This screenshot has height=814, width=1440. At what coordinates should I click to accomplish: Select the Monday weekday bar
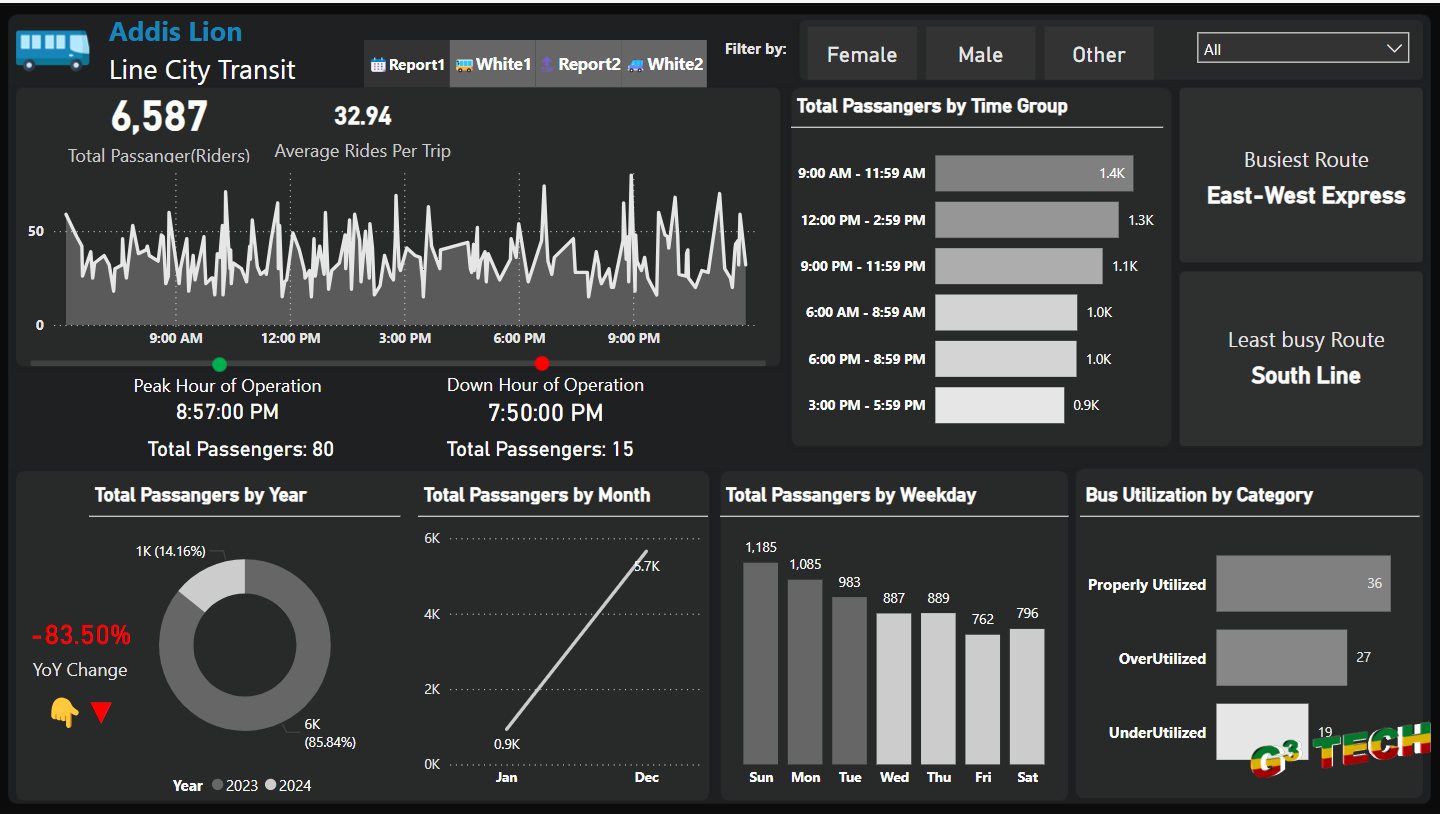tap(805, 671)
